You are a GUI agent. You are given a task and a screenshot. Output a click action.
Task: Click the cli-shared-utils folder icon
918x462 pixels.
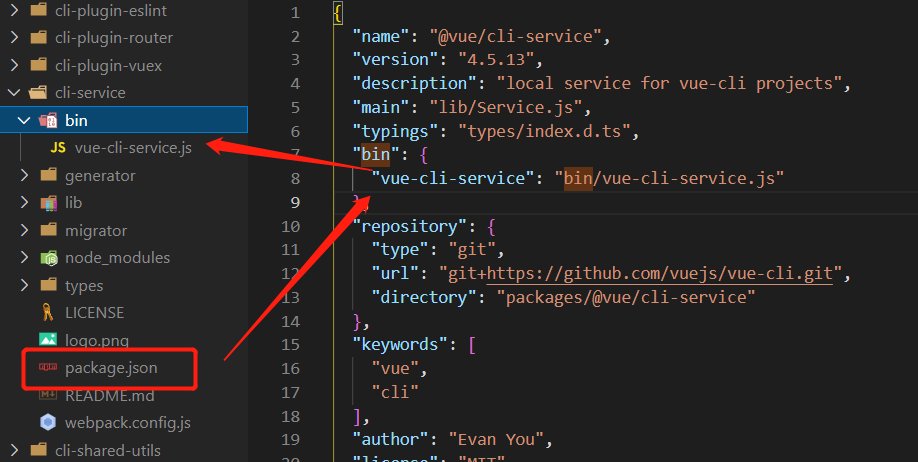39,450
